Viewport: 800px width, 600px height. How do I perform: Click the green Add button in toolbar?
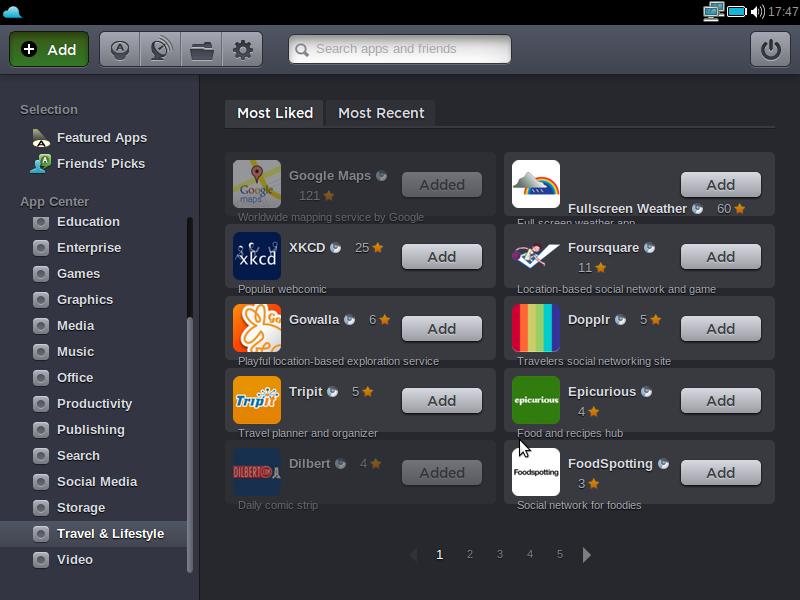[49, 49]
